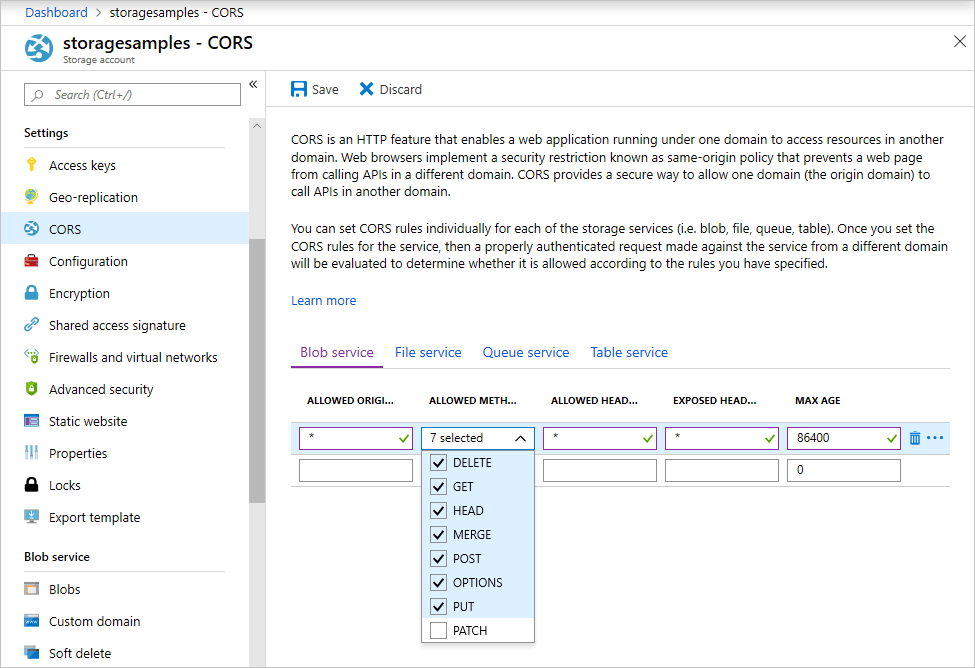Save the CORS settings
This screenshot has height=668, width=975.
tap(314, 89)
